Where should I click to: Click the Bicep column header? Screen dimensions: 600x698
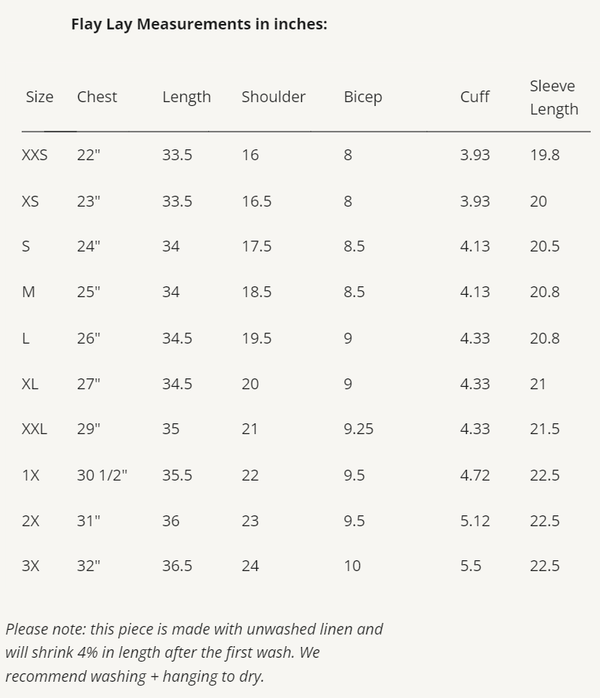coord(363,97)
